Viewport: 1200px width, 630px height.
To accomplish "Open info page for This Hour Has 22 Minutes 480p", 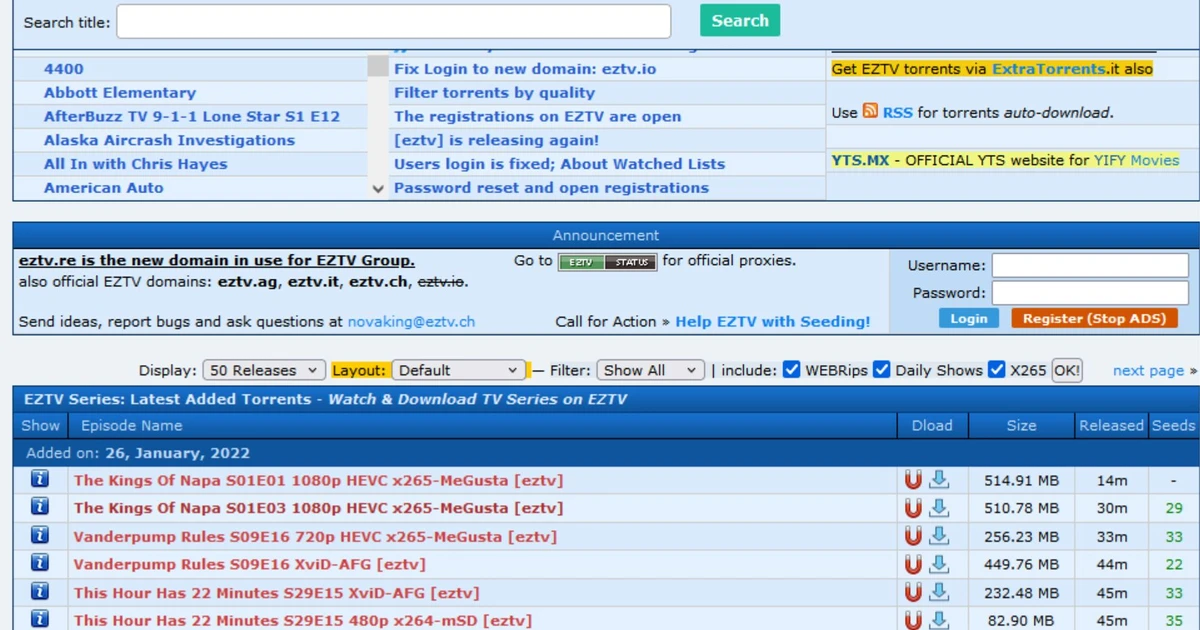I will pos(40,619).
